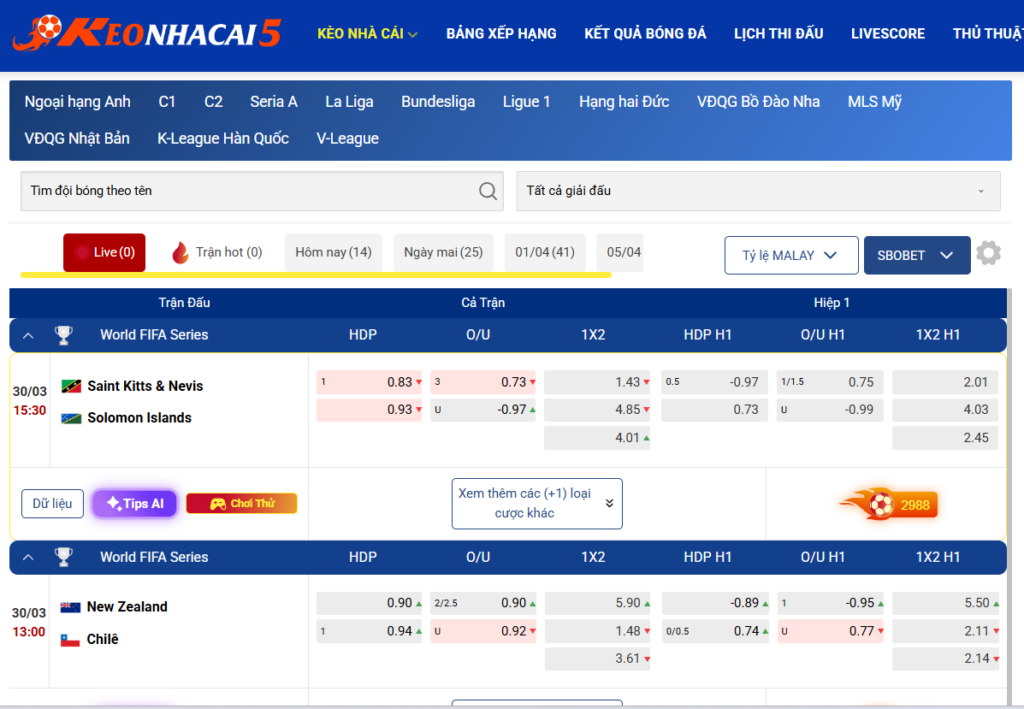This screenshot has width=1024, height=709.
Task: Click the trophy icon beside World FIFA Series
Action: [x=63, y=335]
